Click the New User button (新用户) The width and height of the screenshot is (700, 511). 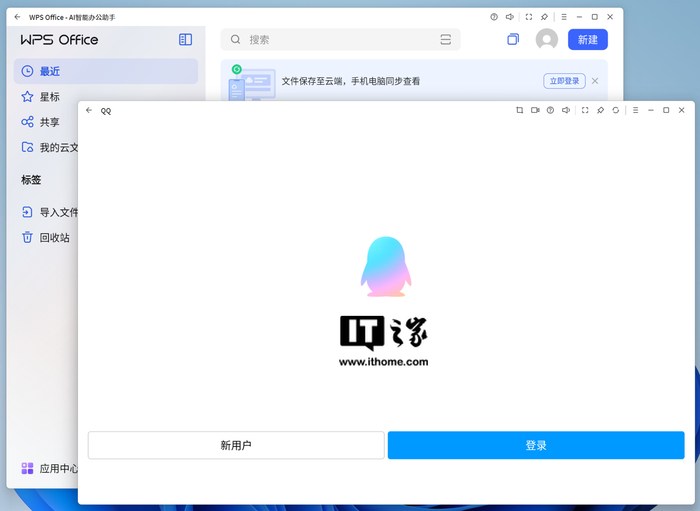[x=236, y=445]
